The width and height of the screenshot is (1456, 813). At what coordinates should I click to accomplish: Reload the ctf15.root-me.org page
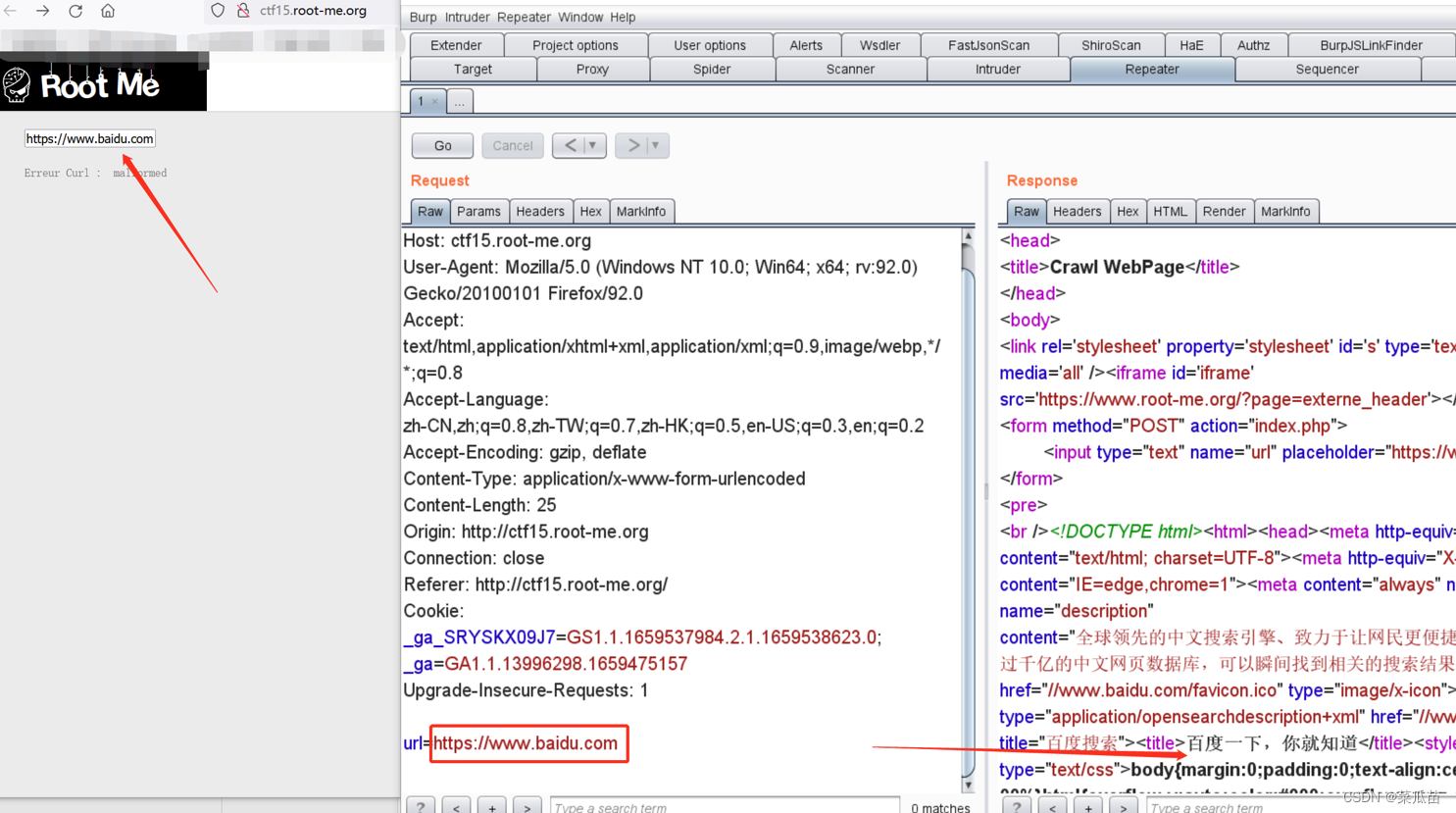pos(75,11)
